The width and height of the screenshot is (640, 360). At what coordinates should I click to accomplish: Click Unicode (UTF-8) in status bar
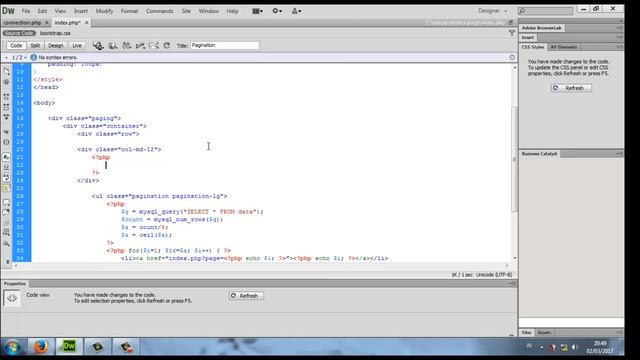coord(494,275)
